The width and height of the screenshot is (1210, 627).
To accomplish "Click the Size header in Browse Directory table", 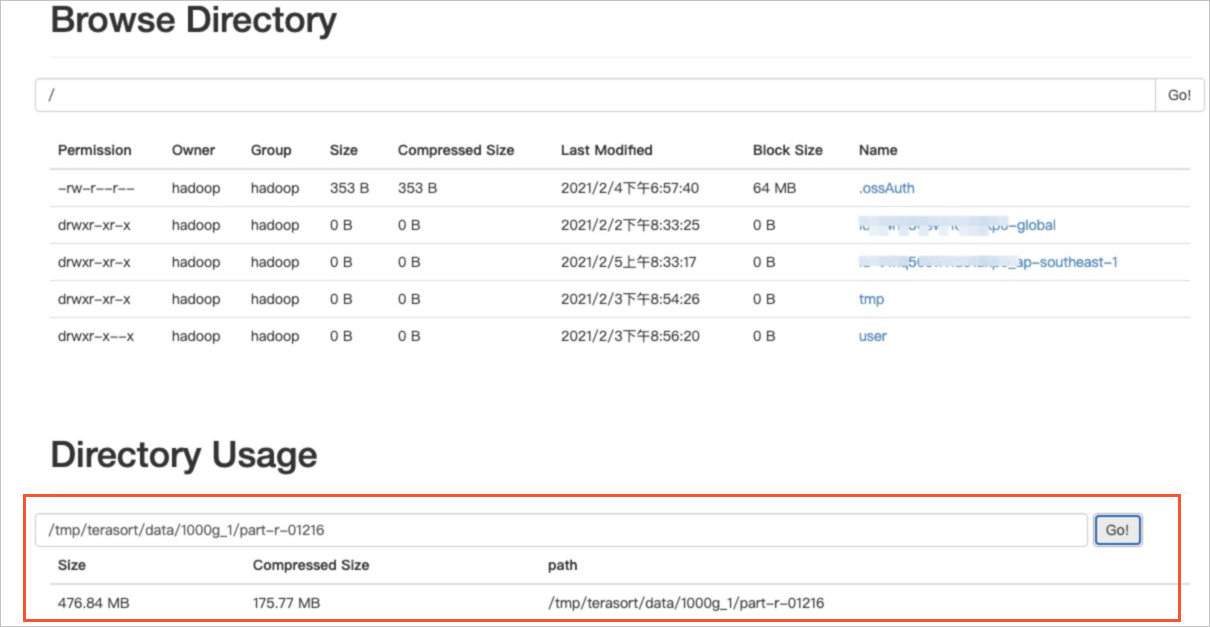I will (x=343, y=150).
